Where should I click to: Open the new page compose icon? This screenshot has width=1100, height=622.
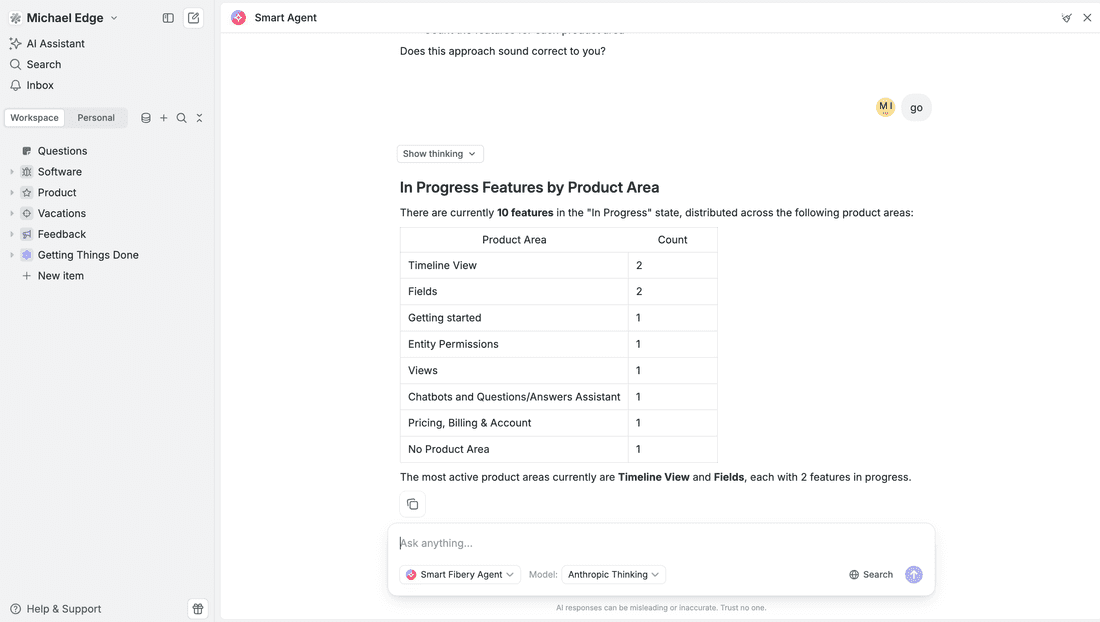194,18
